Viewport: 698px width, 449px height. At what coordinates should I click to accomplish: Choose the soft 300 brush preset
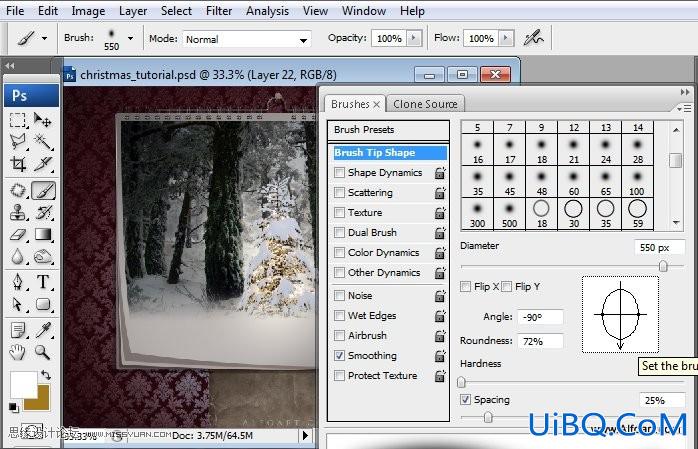[x=478, y=214]
